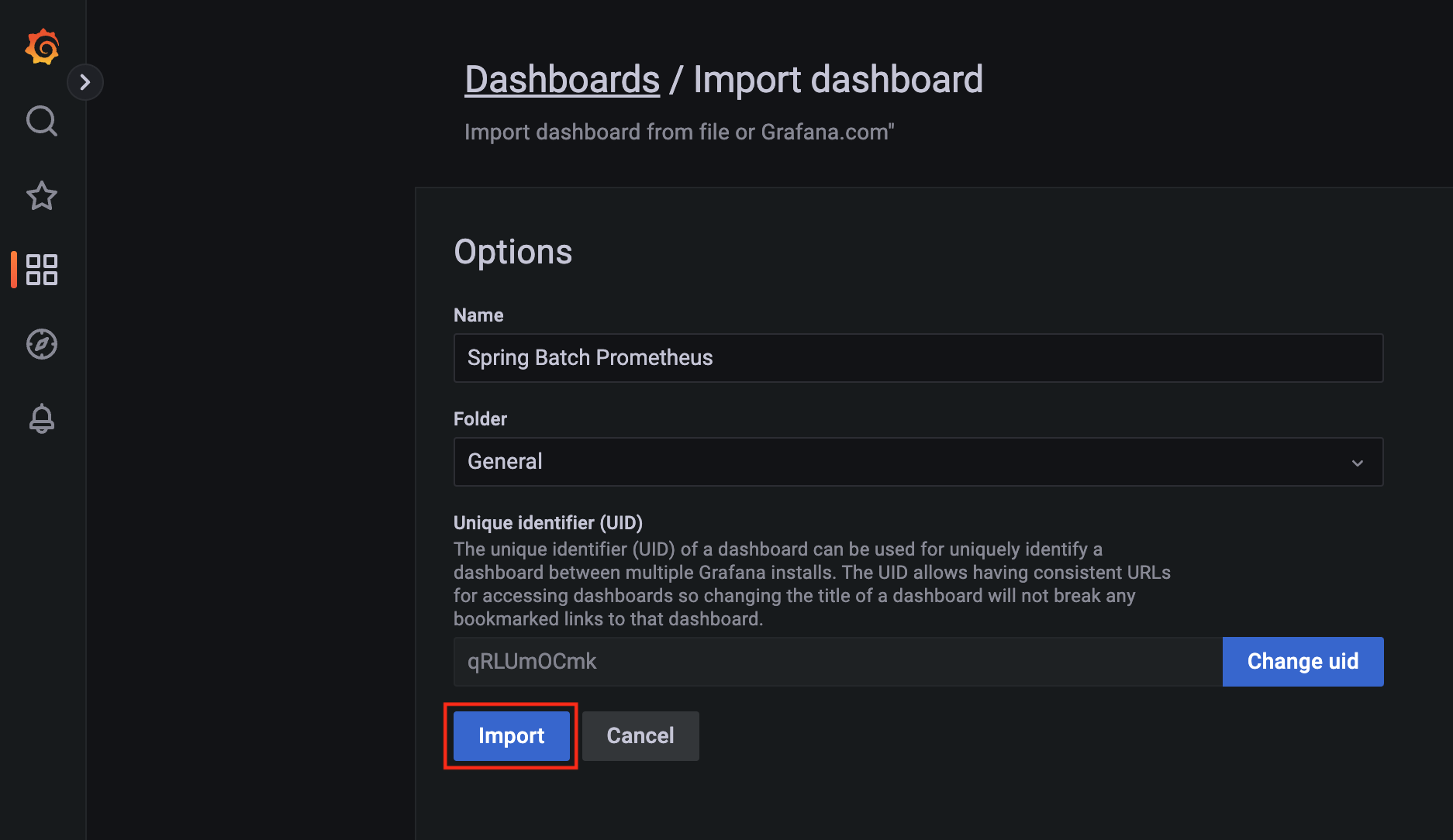
Task: Open the Explore compass icon
Action: (x=42, y=344)
